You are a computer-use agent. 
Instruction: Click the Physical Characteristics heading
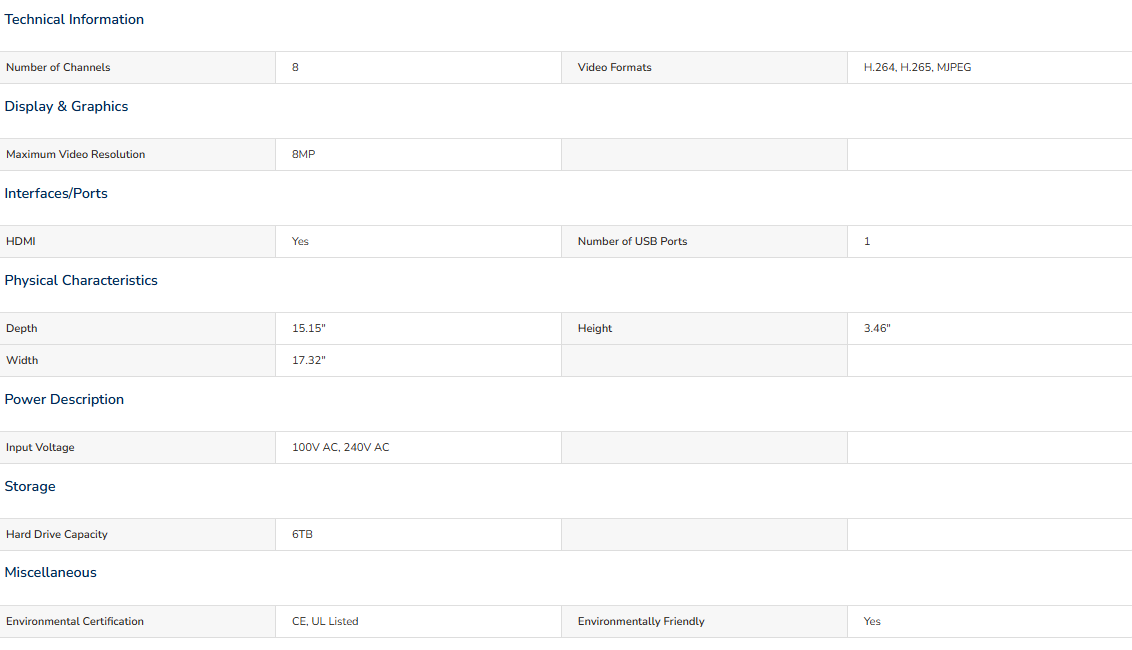click(81, 280)
